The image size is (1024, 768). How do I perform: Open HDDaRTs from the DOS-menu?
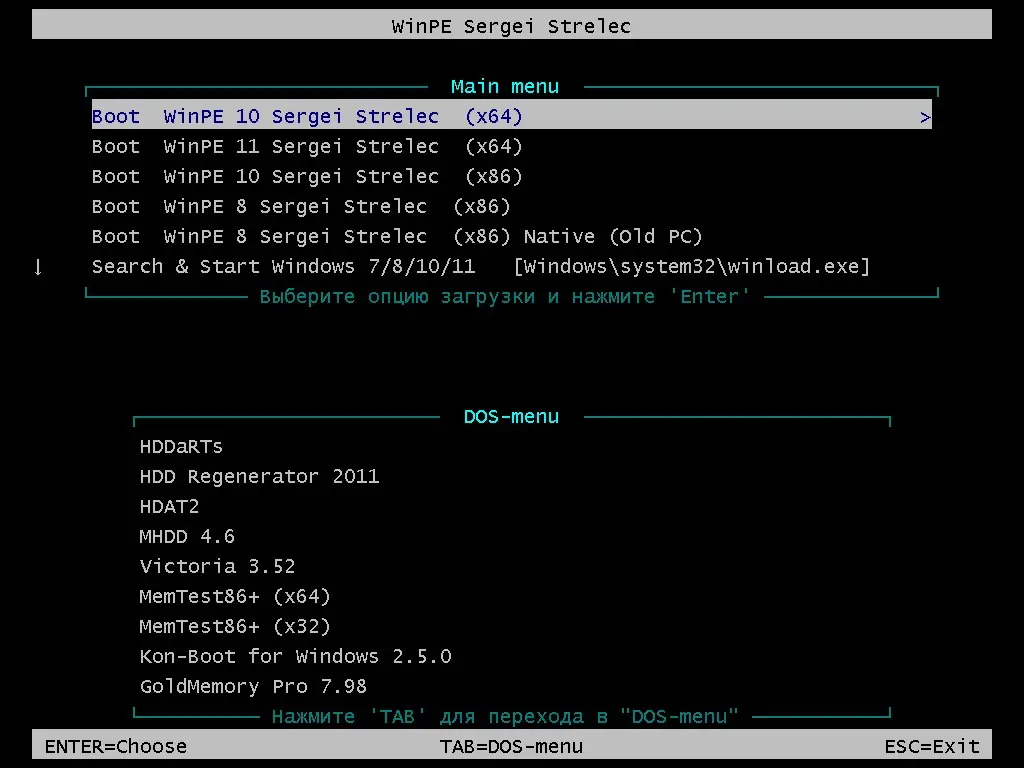click(181, 446)
